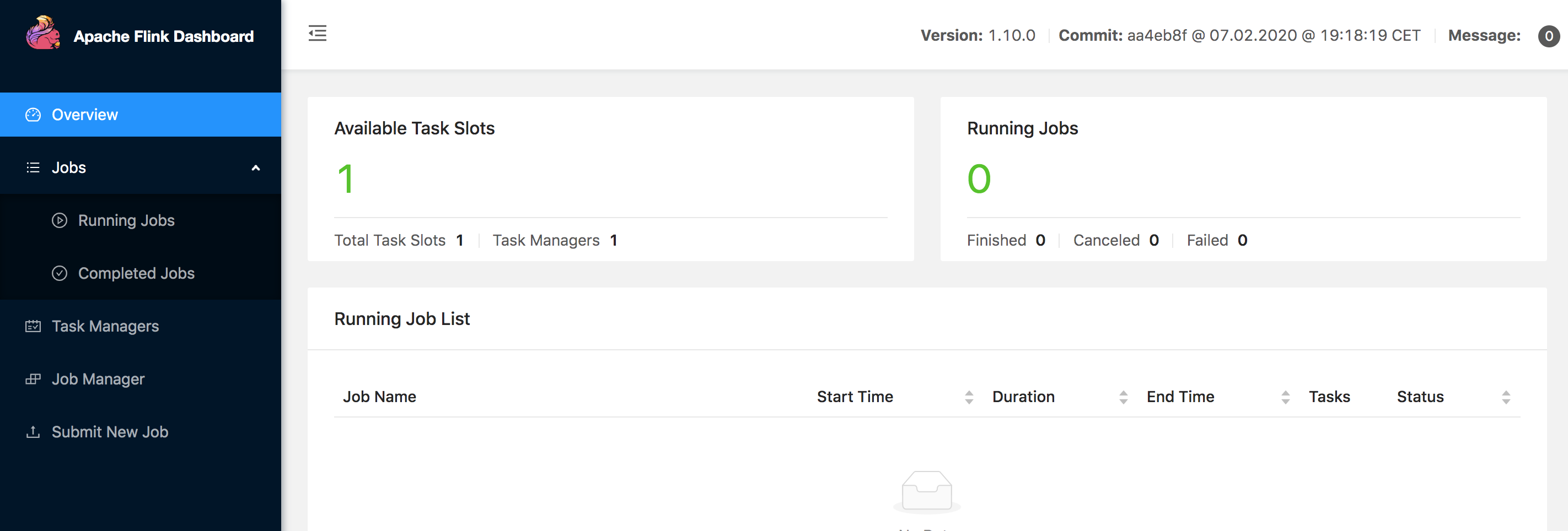Sort the table by Start Time
The width and height of the screenshot is (1568, 531).
click(x=969, y=397)
